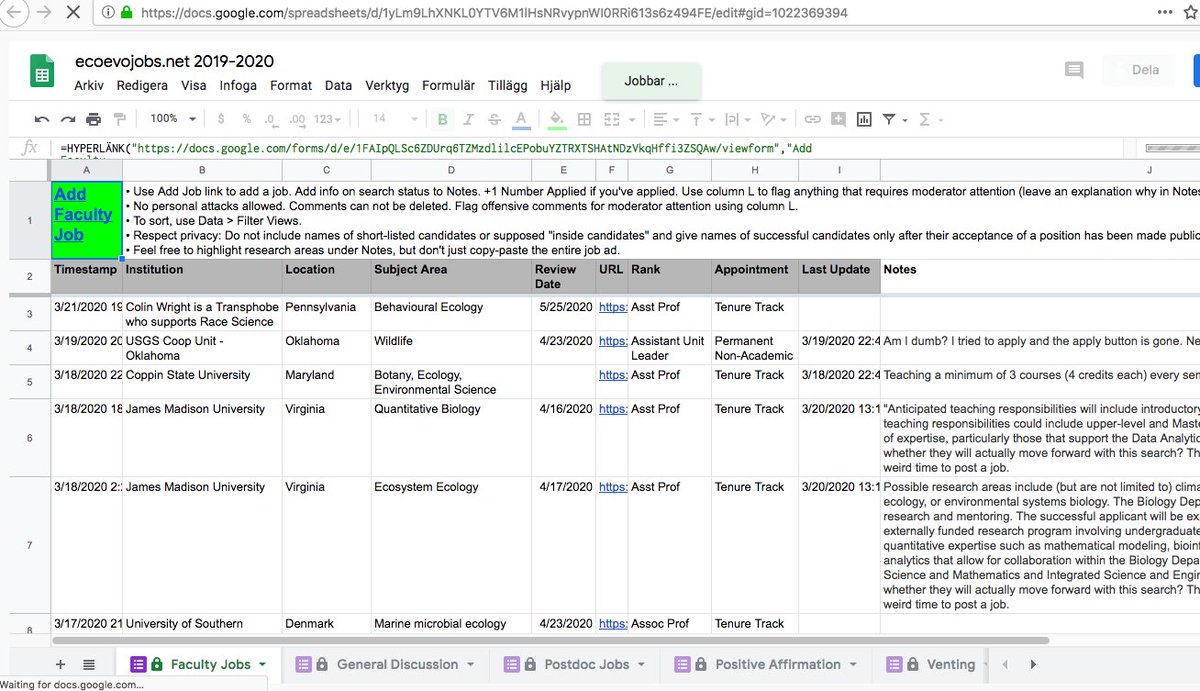Open the Arkiv menu
The height and width of the screenshot is (691, 1200).
pos(89,85)
